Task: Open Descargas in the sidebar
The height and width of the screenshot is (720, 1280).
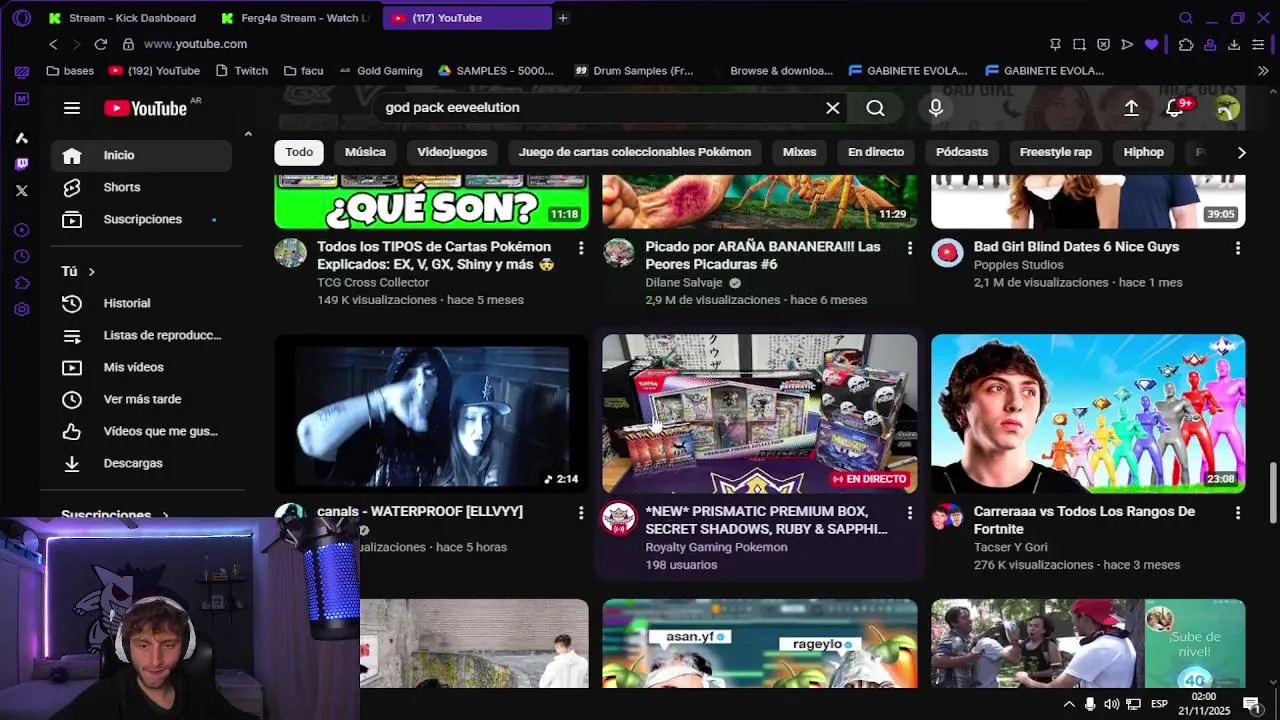Action: coord(141,463)
